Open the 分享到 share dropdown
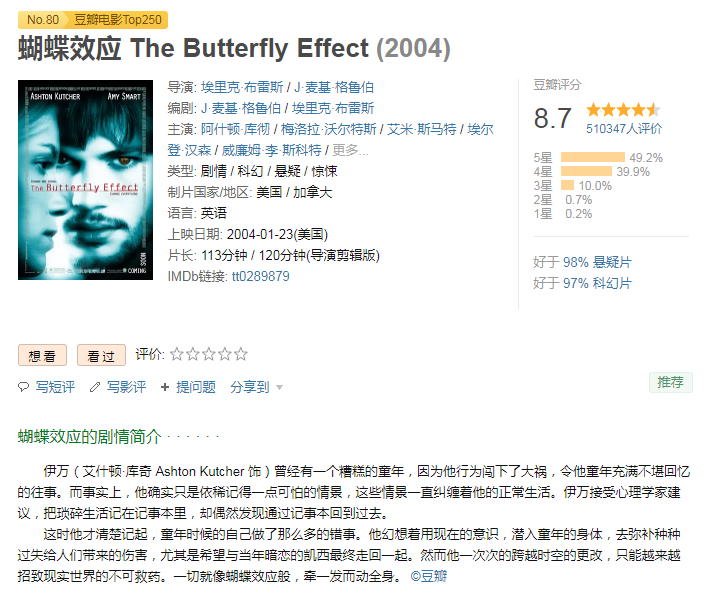 256,387
